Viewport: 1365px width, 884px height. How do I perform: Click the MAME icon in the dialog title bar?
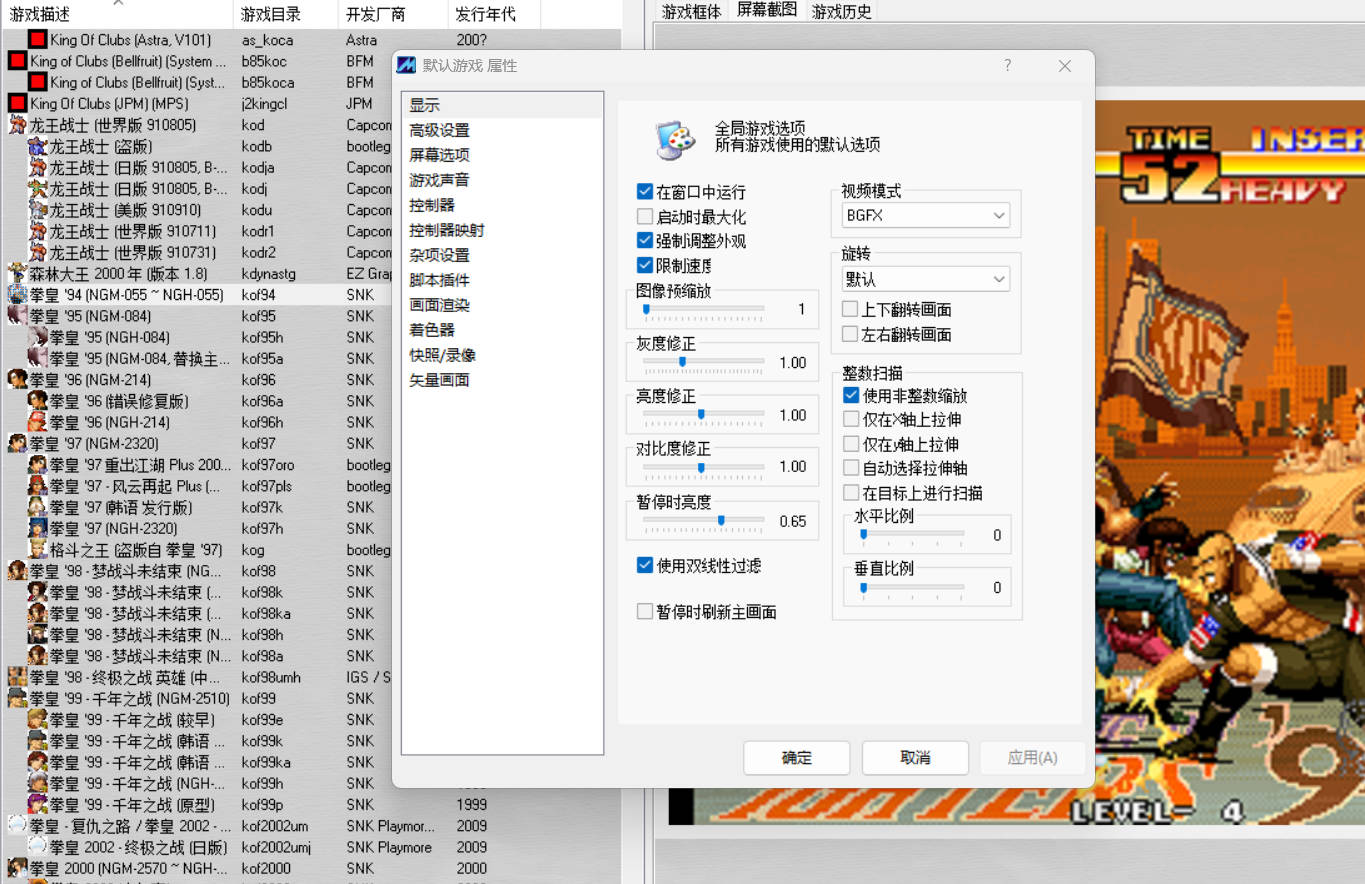tap(406, 66)
